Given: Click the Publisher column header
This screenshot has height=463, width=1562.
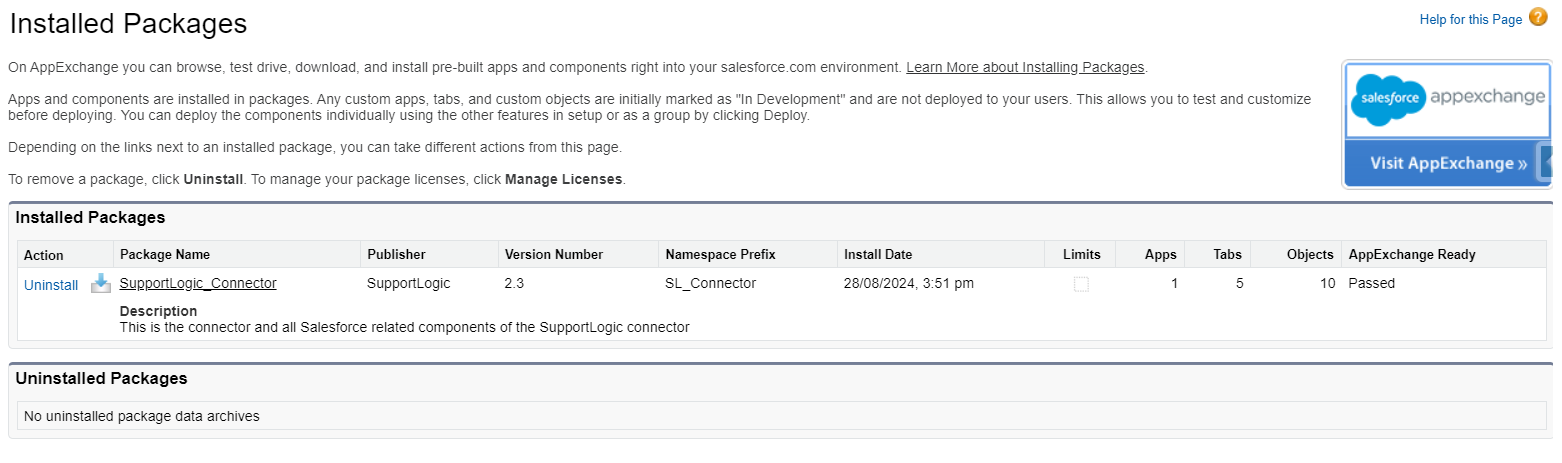Looking at the screenshot, I should tap(396, 254).
